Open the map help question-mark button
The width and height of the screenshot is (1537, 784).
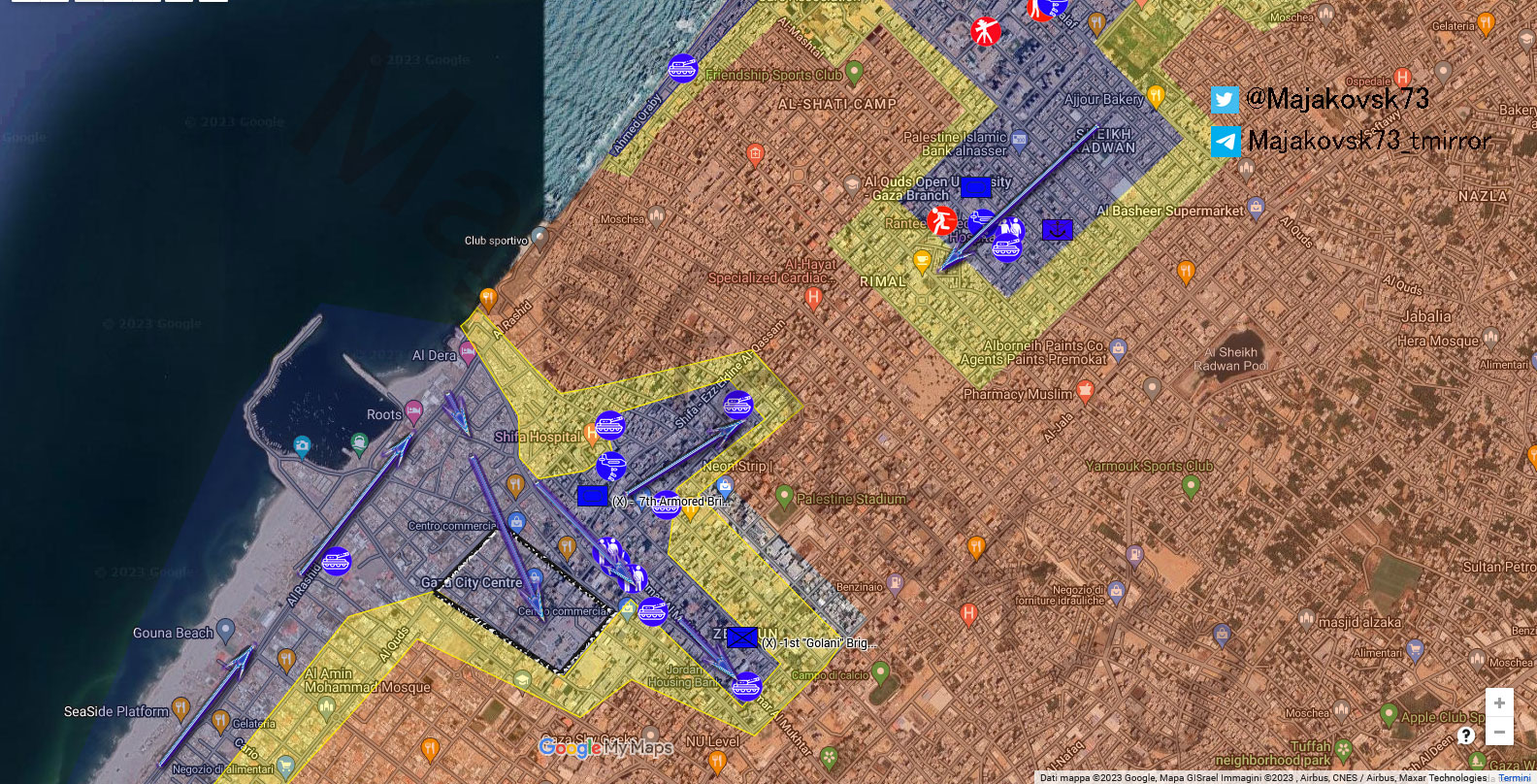(1466, 735)
